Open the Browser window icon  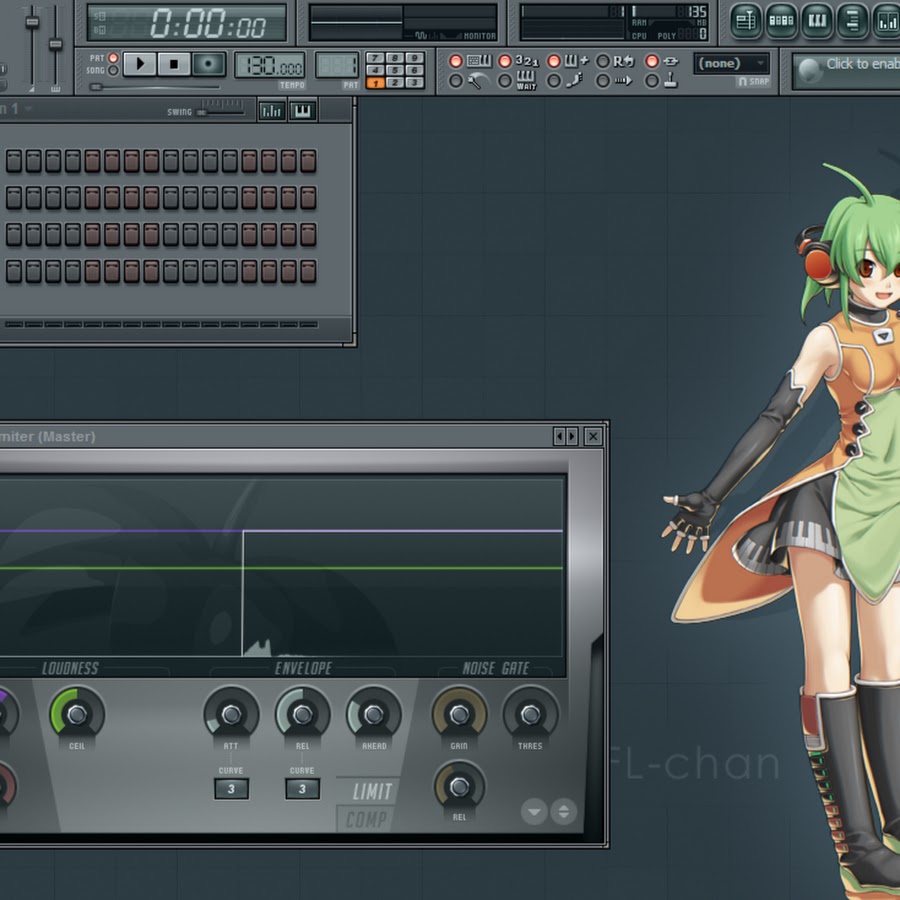[852, 21]
